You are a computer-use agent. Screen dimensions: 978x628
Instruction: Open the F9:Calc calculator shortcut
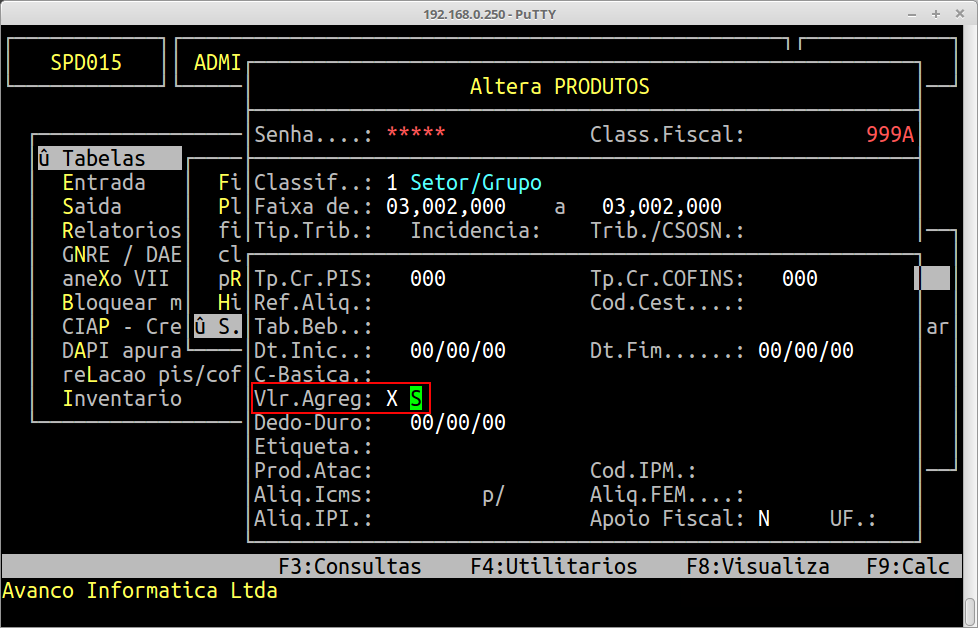pos(908,566)
